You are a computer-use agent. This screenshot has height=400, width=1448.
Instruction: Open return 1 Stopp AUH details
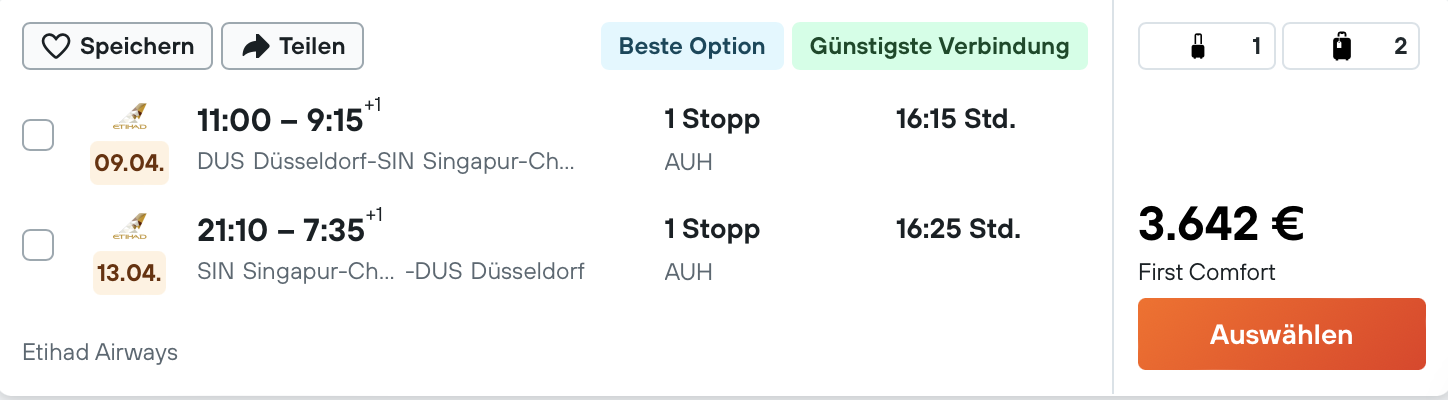tap(712, 230)
